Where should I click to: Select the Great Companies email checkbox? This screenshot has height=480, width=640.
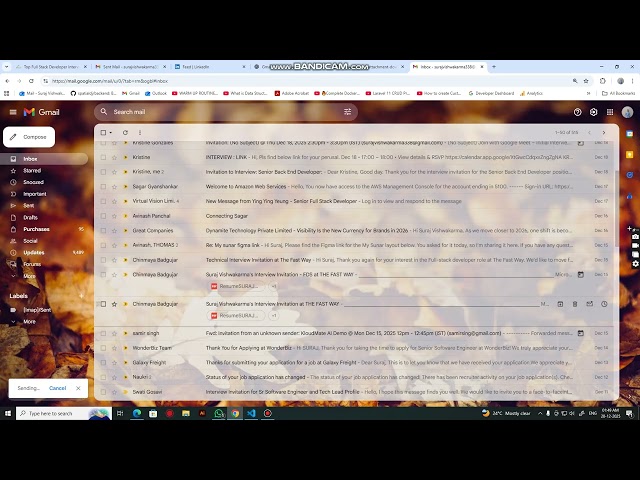click(x=103, y=231)
